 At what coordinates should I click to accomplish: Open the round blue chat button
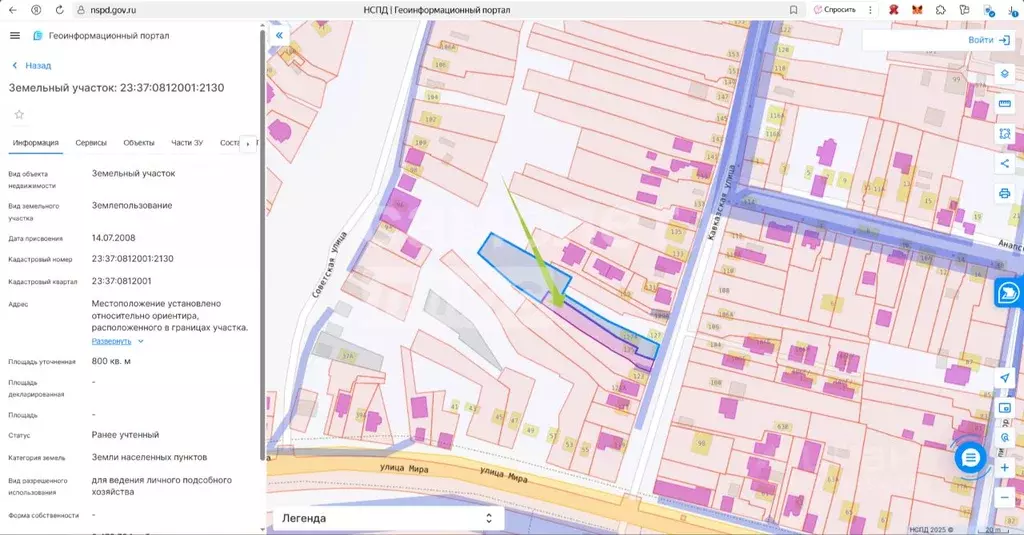pyautogui.click(x=970, y=458)
